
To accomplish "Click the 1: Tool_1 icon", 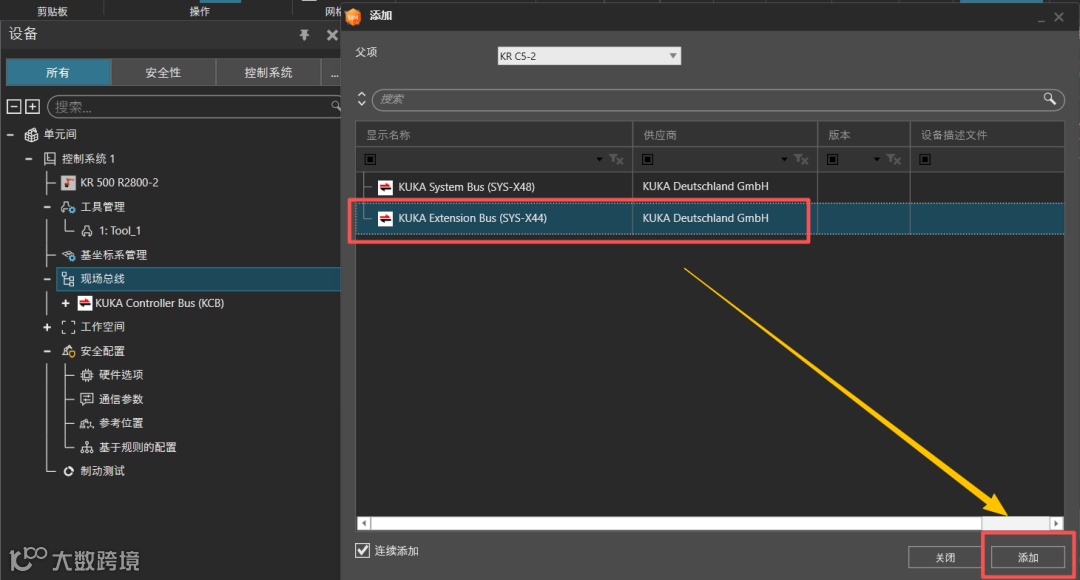I will click(87, 231).
